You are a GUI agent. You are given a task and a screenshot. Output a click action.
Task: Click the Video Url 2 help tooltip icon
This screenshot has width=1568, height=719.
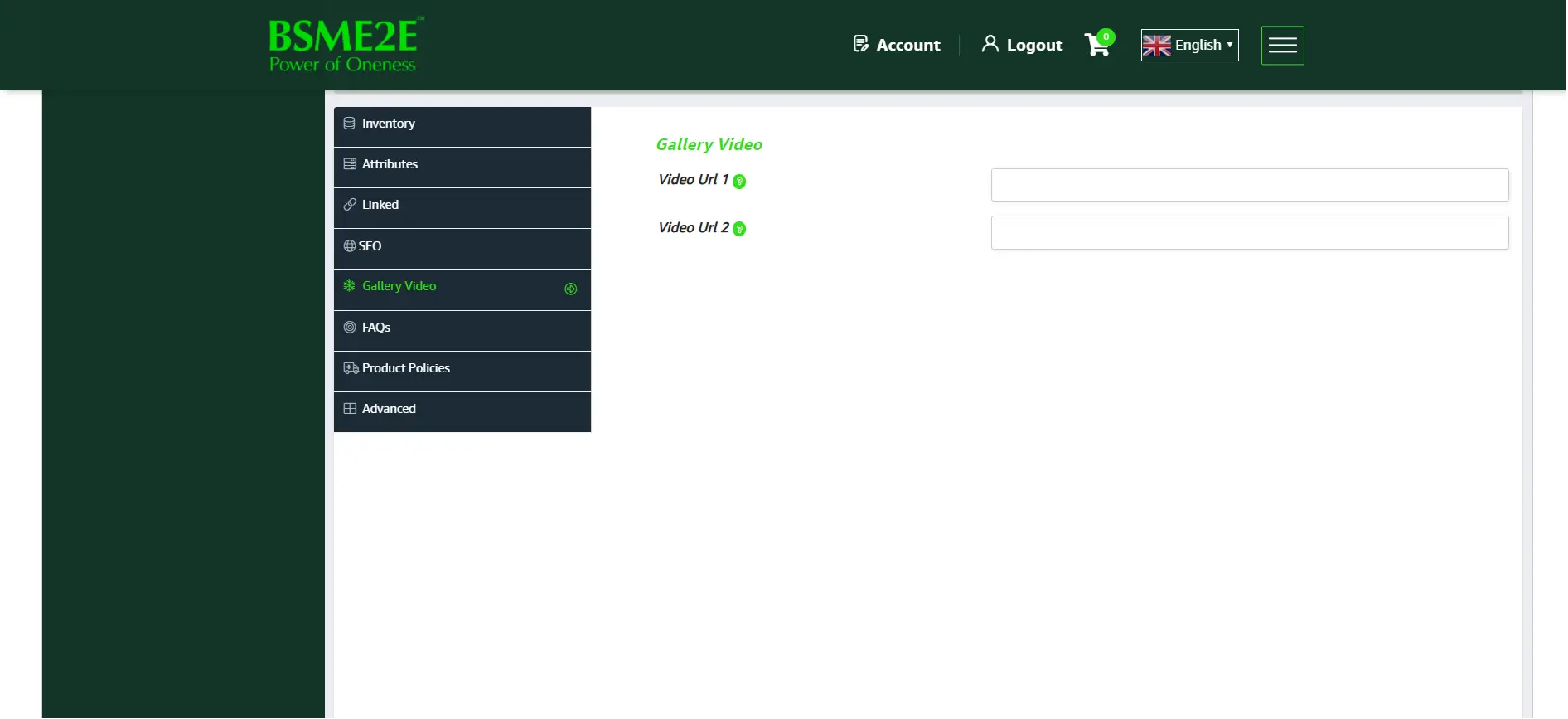point(739,229)
